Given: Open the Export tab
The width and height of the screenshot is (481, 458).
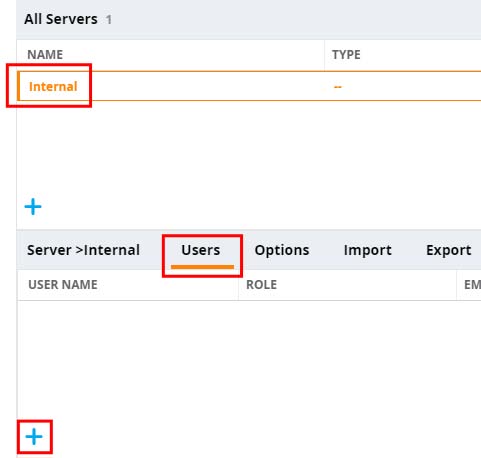Looking at the screenshot, I should [x=448, y=250].
